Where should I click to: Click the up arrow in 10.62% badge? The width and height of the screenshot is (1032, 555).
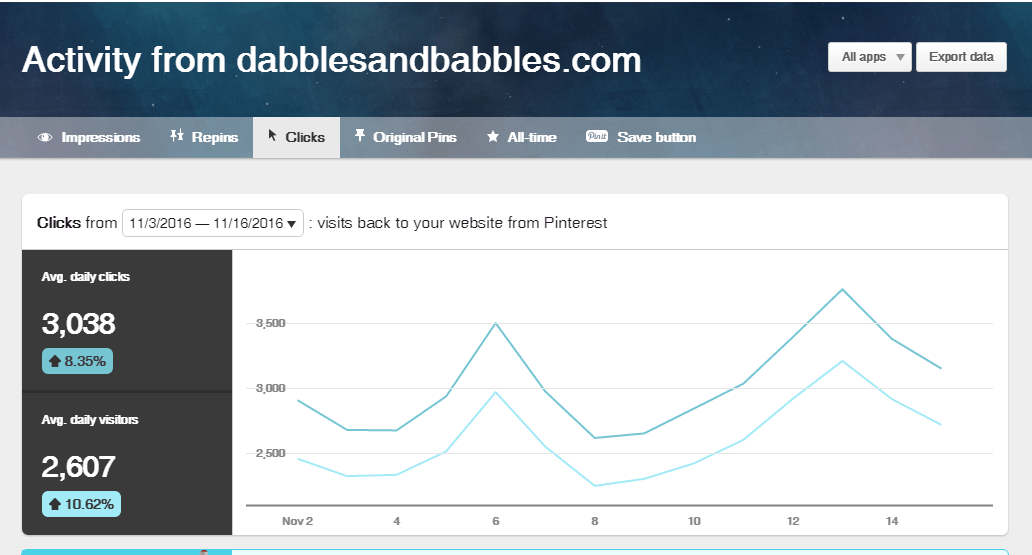coord(55,504)
